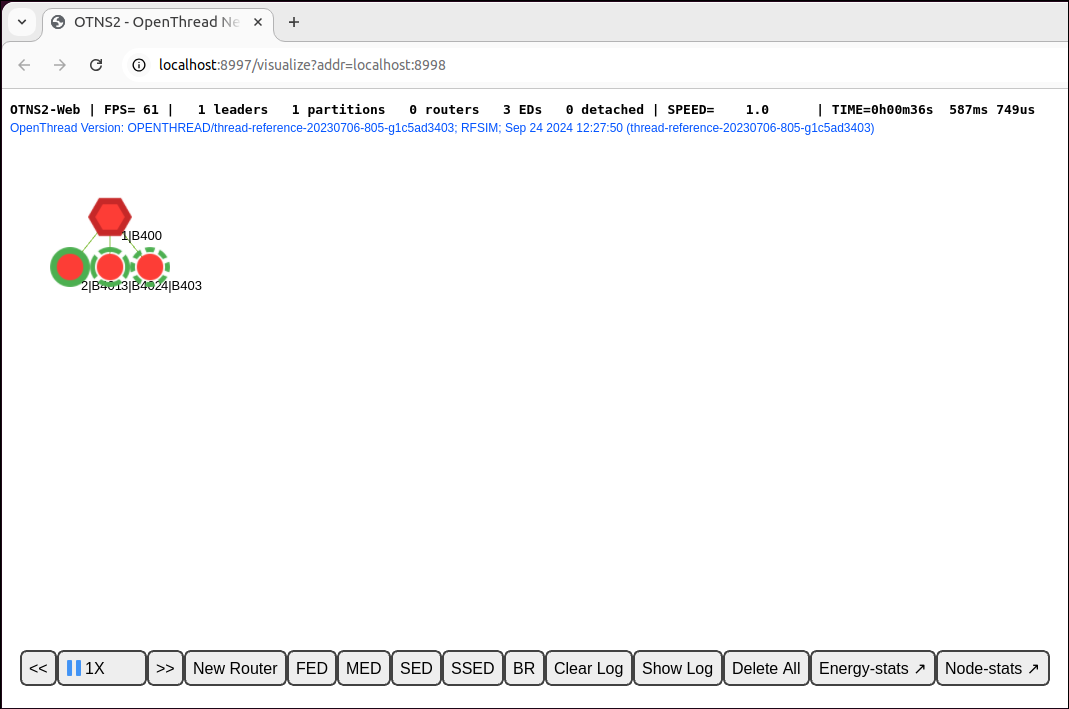Speed up simulation with >> control

[x=165, y=667]
